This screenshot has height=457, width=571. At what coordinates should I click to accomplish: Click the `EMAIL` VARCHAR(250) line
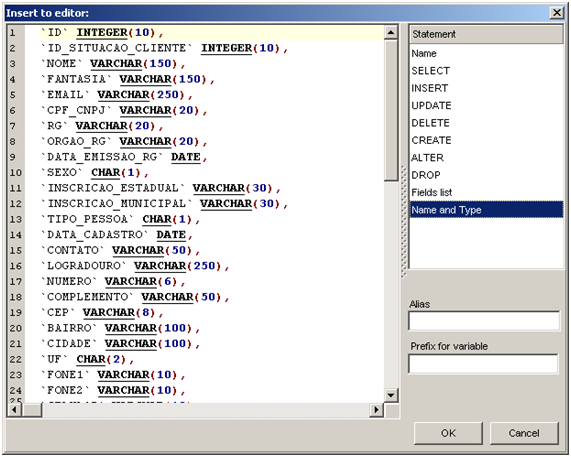click(117, 95)
